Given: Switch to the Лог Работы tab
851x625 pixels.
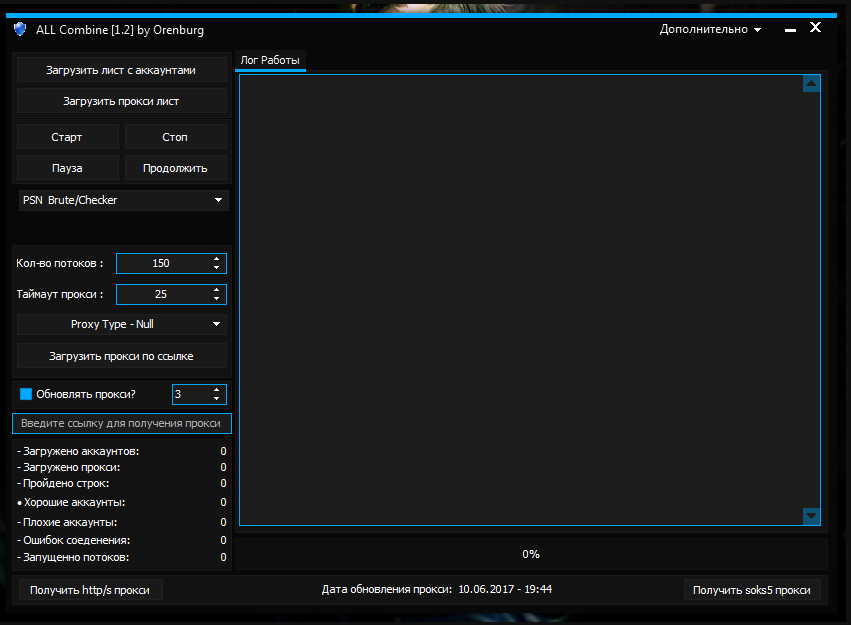Looking at the screenshot, I should click(270, 61).
